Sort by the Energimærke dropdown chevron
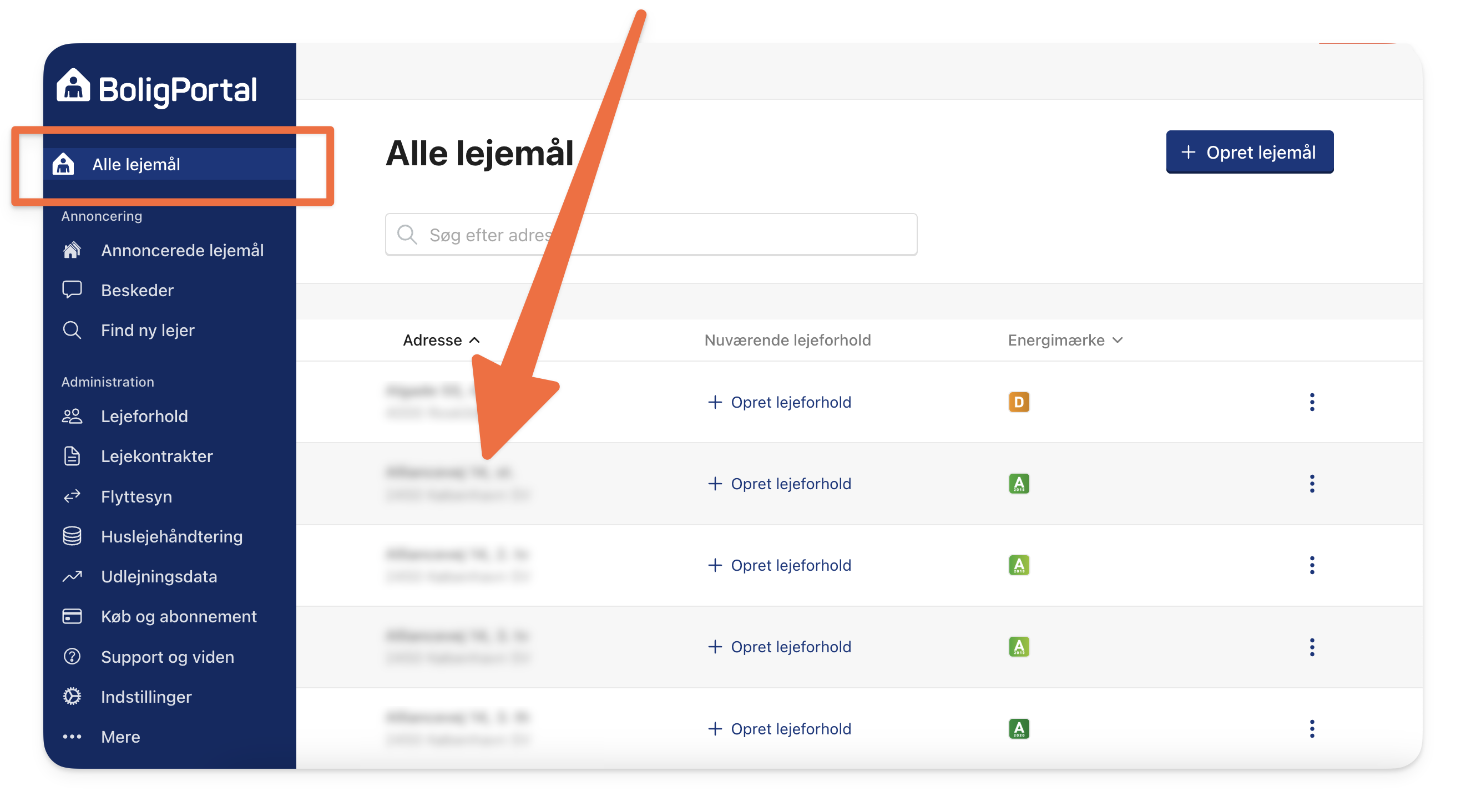This screenshot has width=1466, height=812. (1118, 341)
